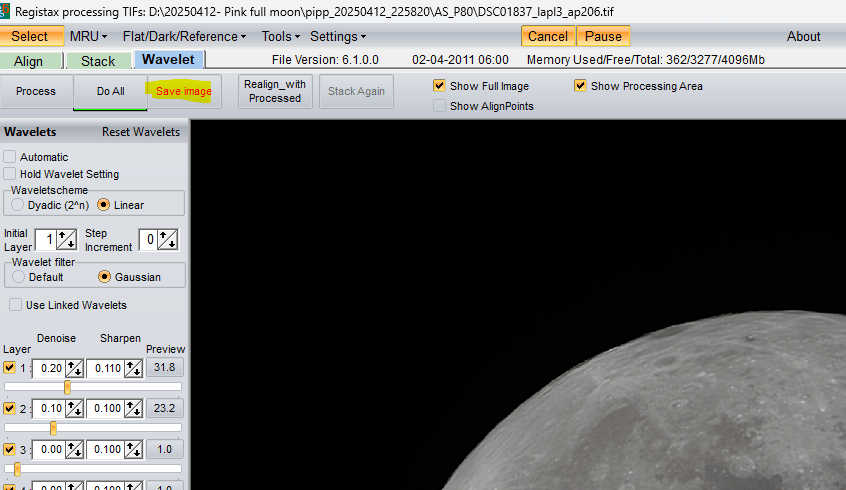Click the highlighted Save image button

(183, 91)
